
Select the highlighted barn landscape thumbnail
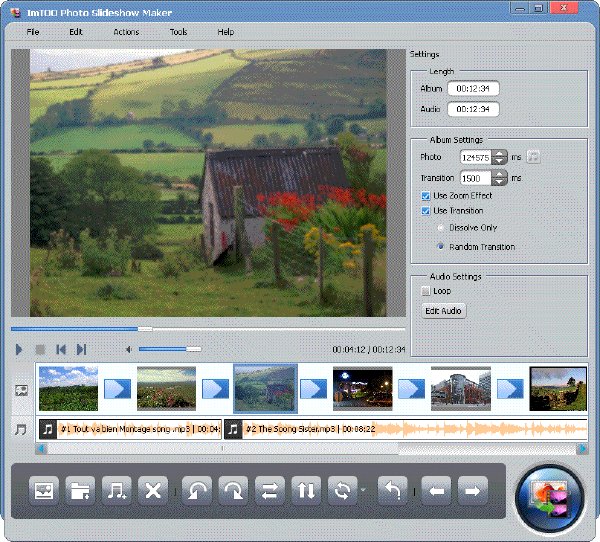click(x=265, y=389)
